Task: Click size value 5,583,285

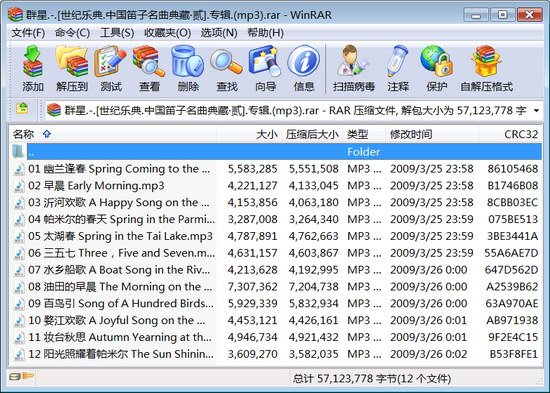Action: coord(253,169)
